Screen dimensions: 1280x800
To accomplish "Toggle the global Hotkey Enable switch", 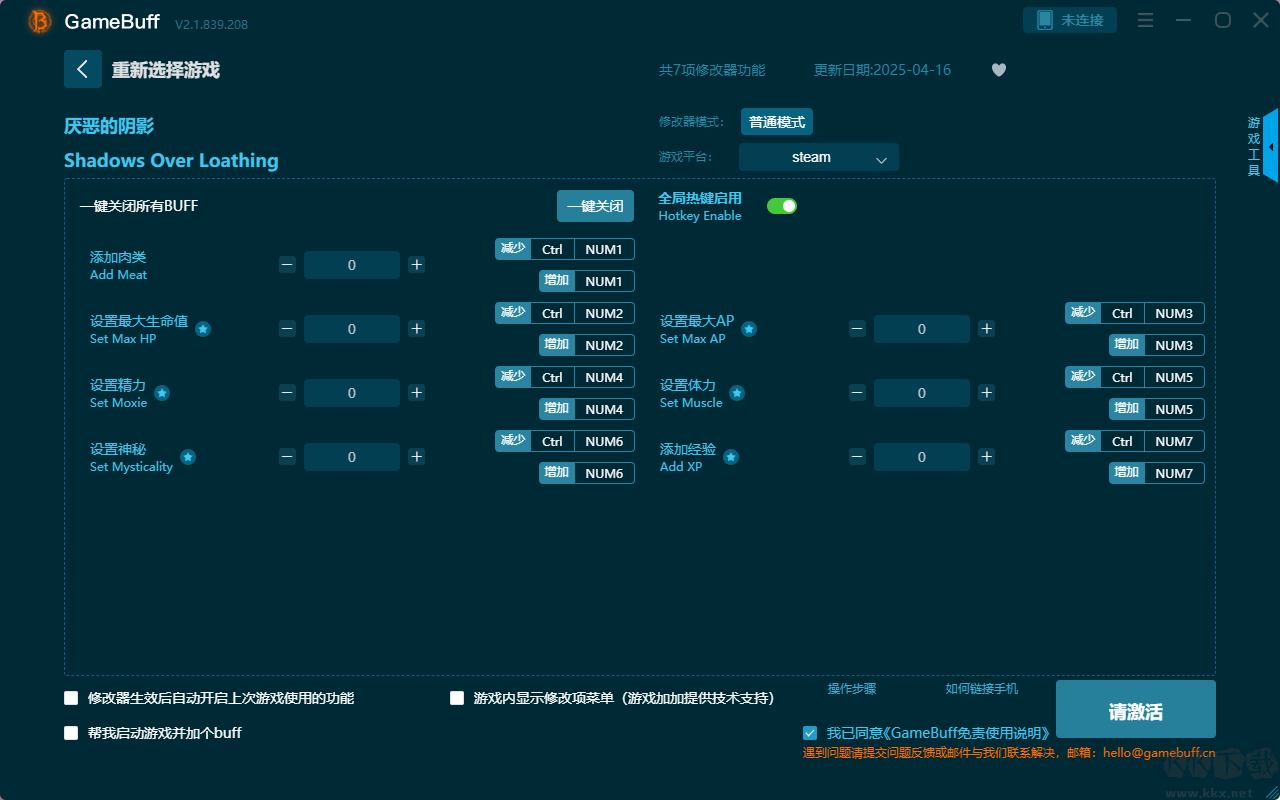I will click(x=781, y=206).
